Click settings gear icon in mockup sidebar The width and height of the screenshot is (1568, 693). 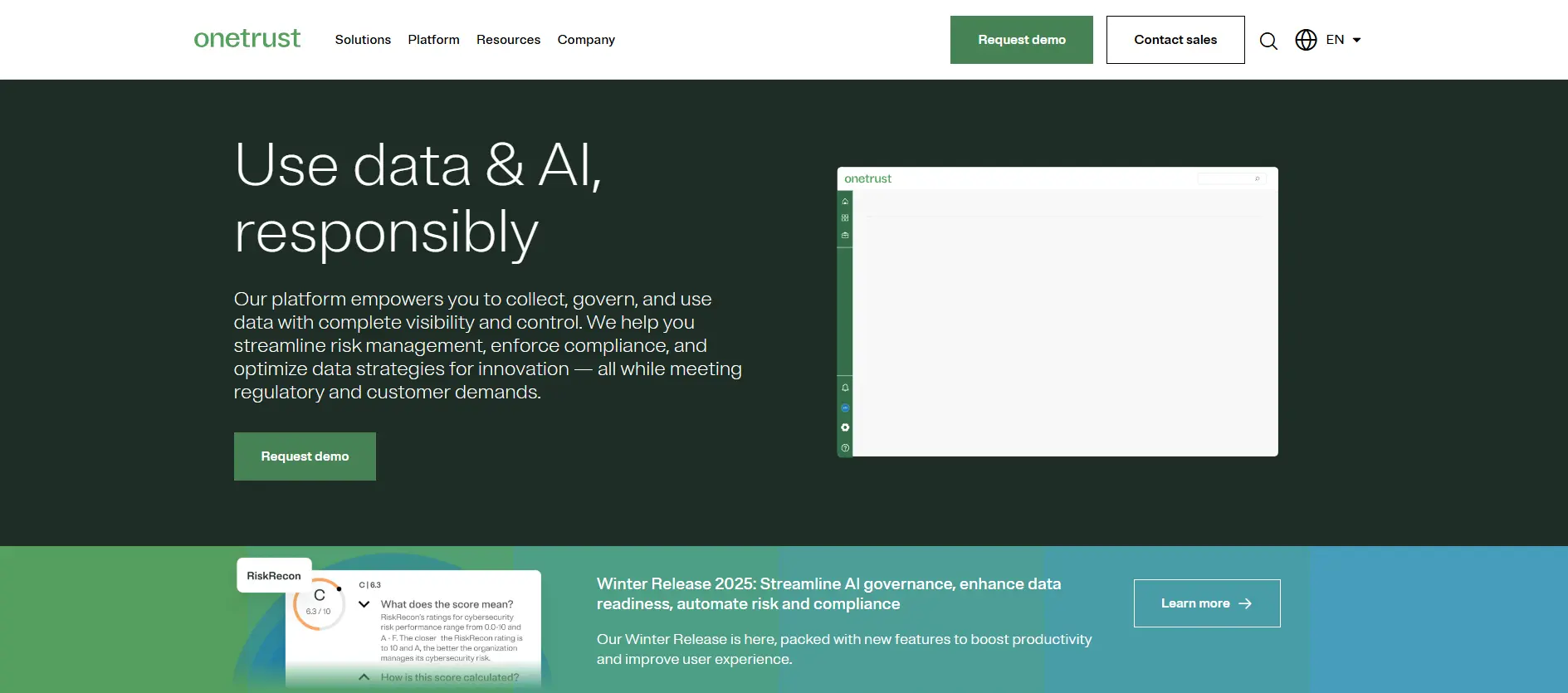point(845,427)
